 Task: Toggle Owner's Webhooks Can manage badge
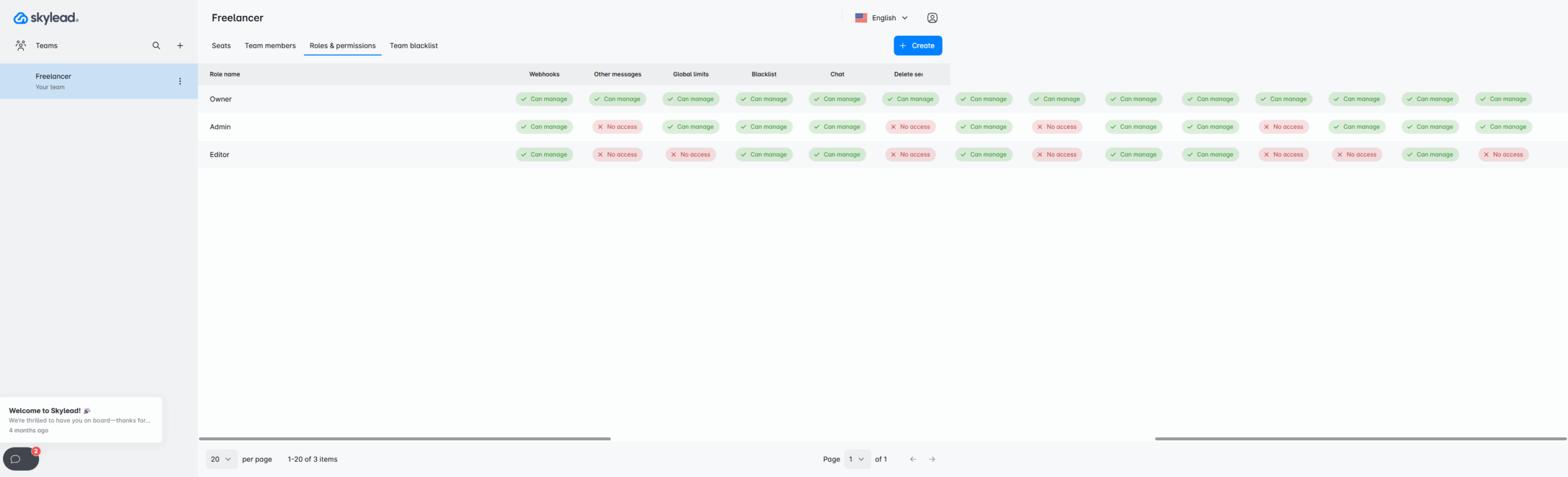pos(544,99)
